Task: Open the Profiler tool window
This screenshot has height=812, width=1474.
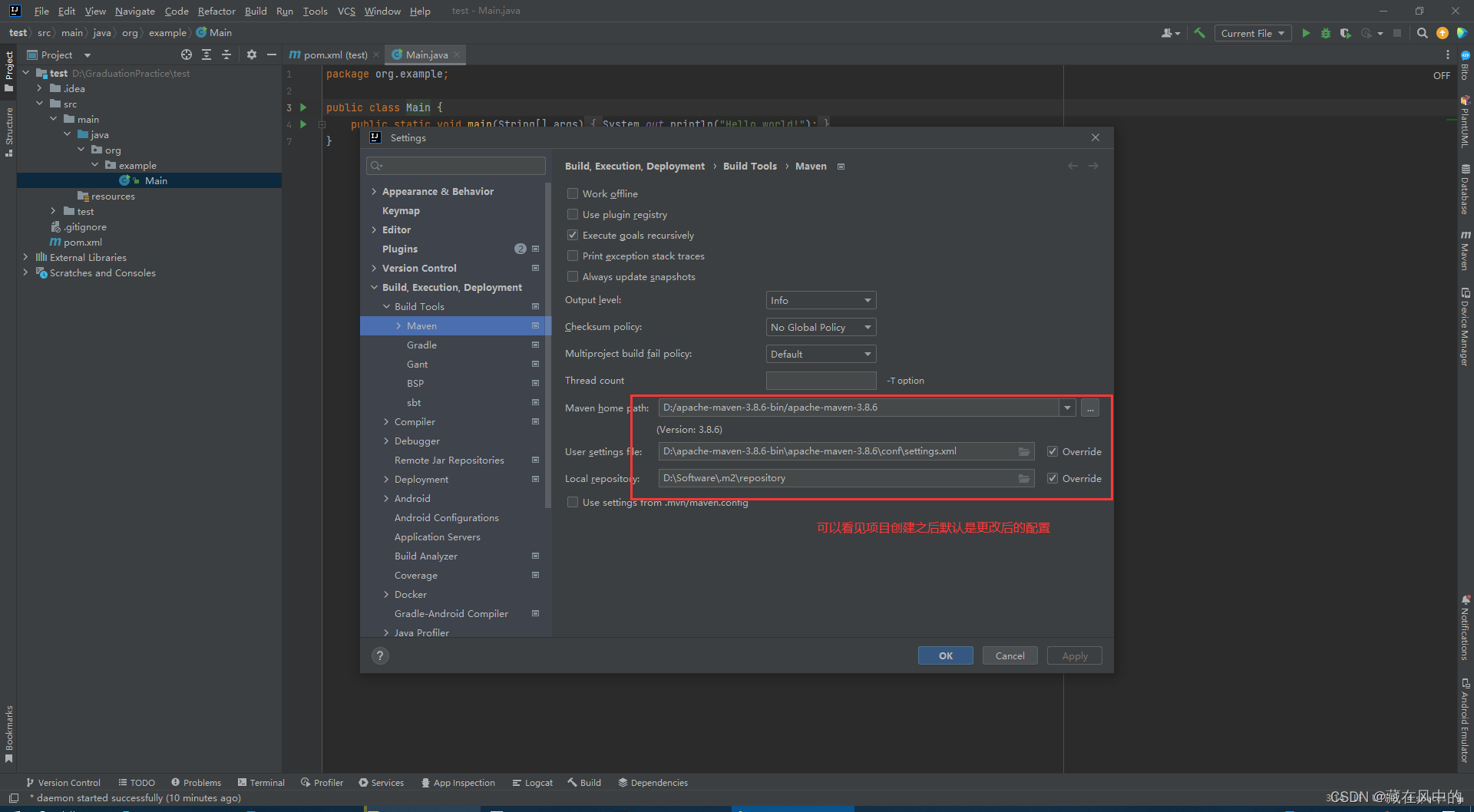Action: [x=322, y=782]
